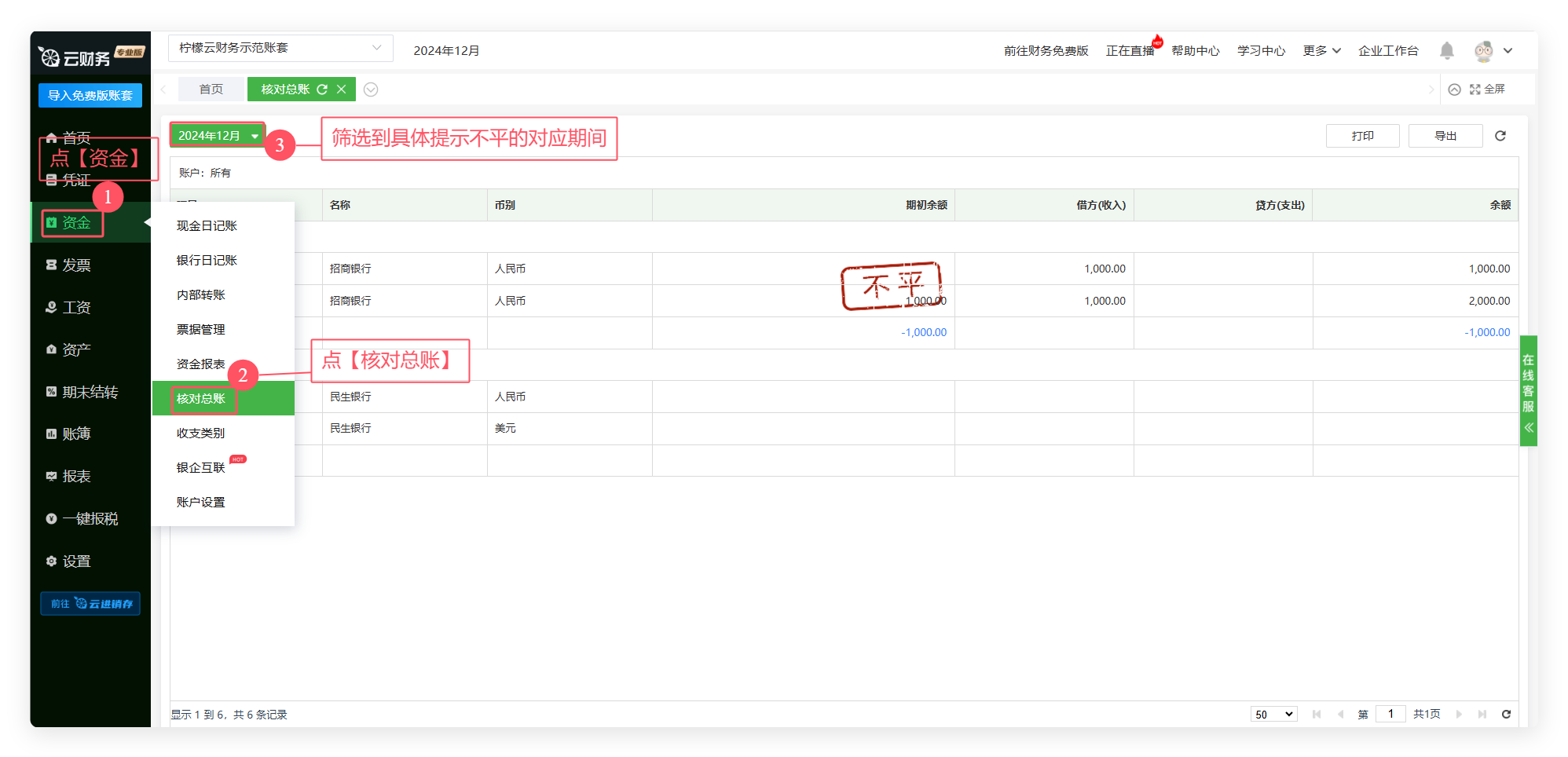Refresh pagination at bottom right
Viewport: 1568px width, 757px height.
click(x=1506, y=714)
